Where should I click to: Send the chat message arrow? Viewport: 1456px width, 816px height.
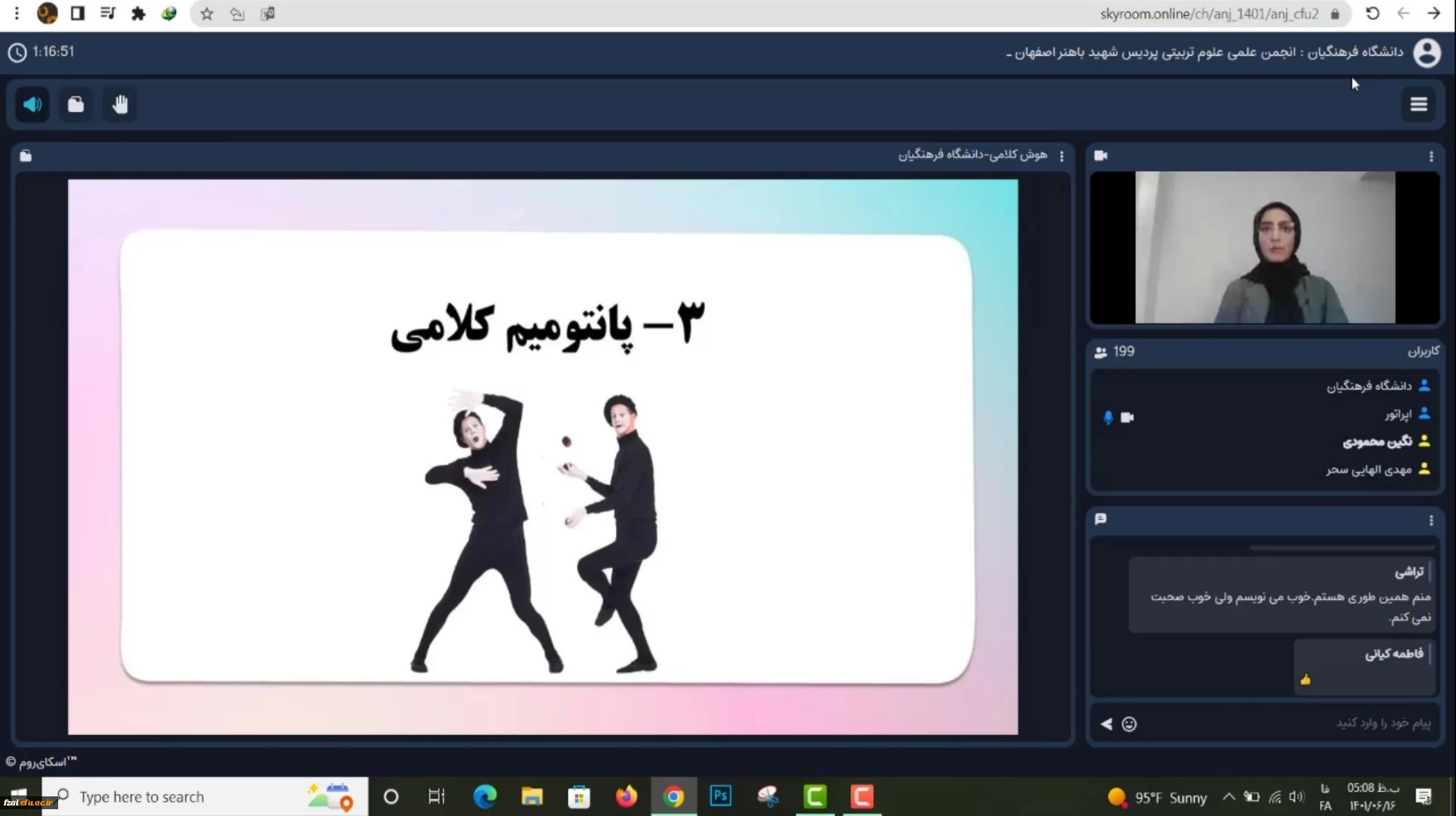tap(1106, 724)
